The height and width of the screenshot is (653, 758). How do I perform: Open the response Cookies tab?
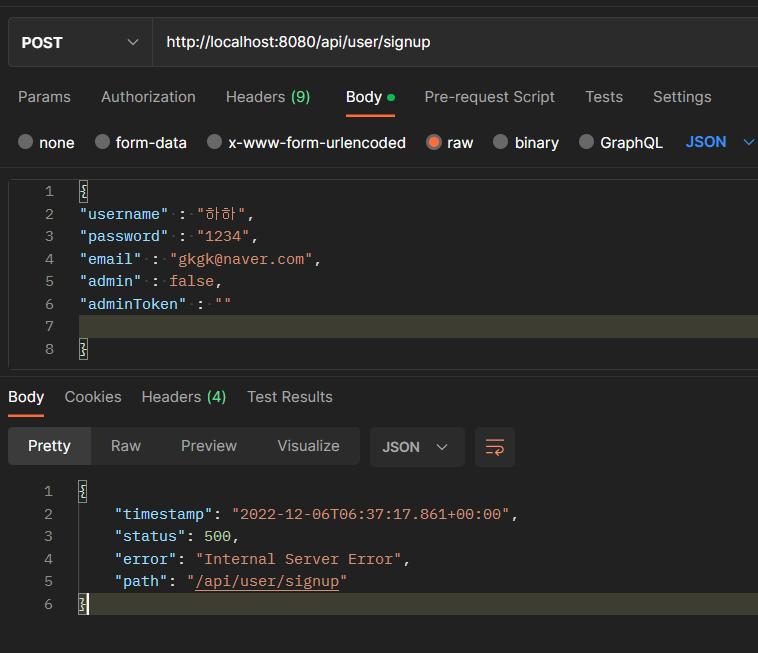click(x=93, y=397)
